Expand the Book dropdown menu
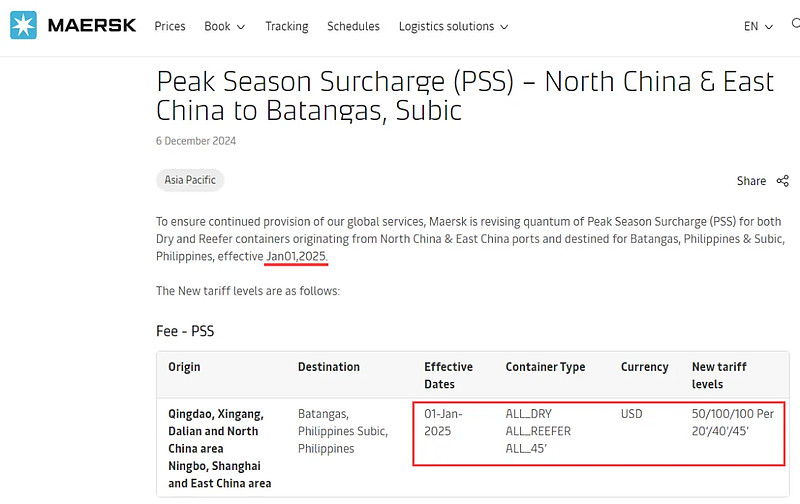 (x=224, y=26)
